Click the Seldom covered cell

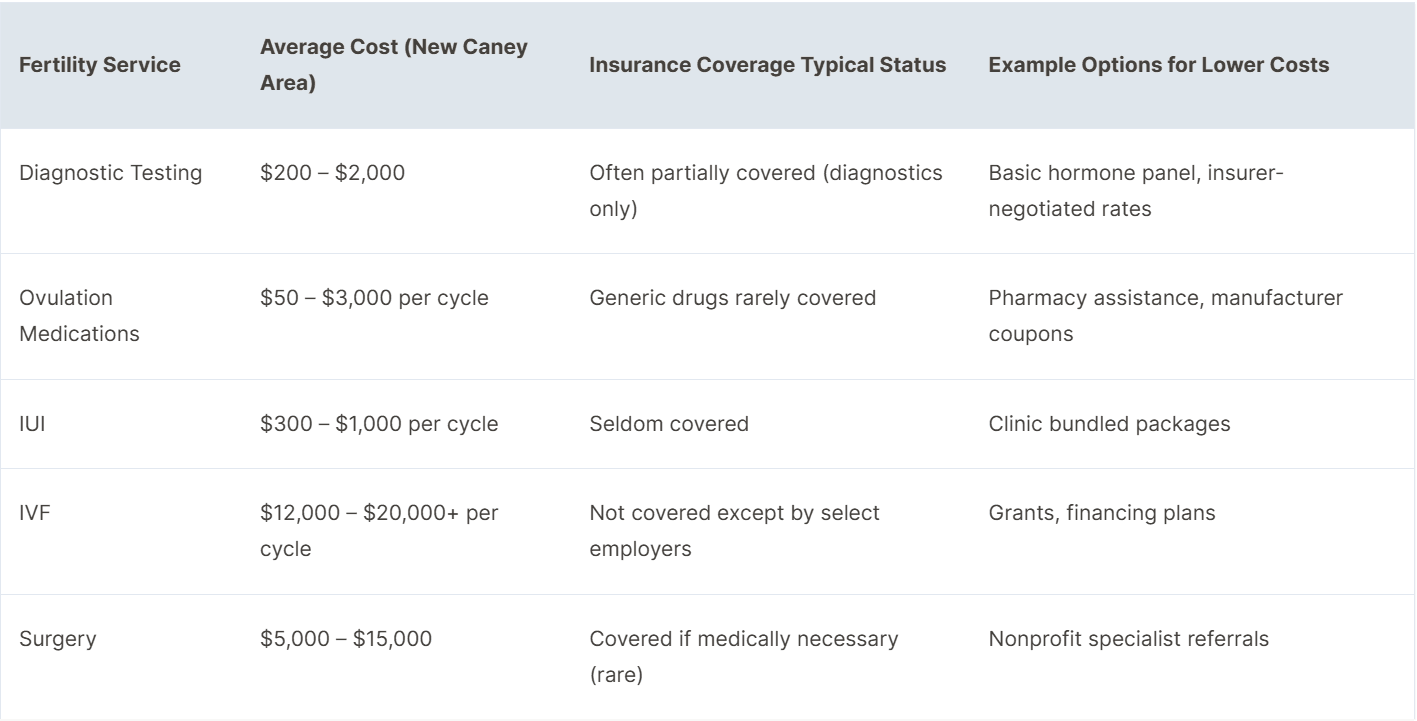pos(669,423)
